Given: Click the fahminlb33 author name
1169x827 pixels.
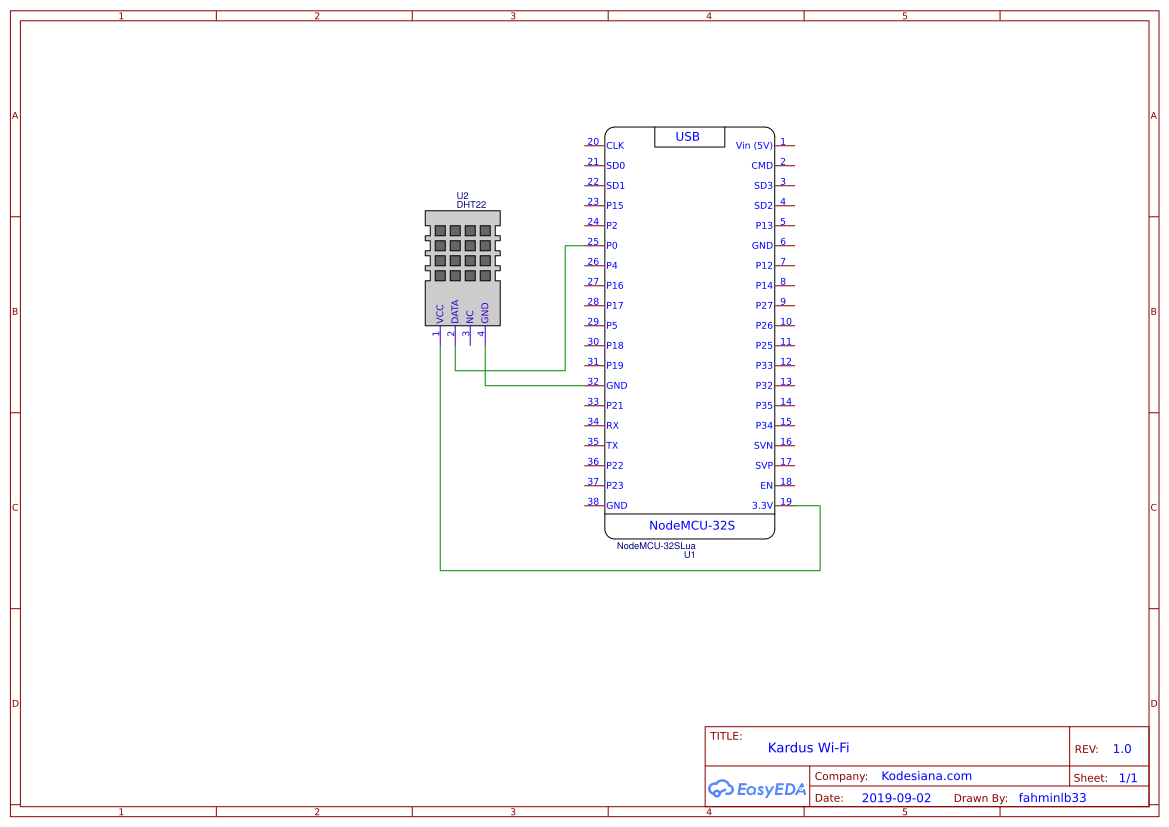Looking at the screenshot, I should pyautogui.click(x=1051, y=797).
